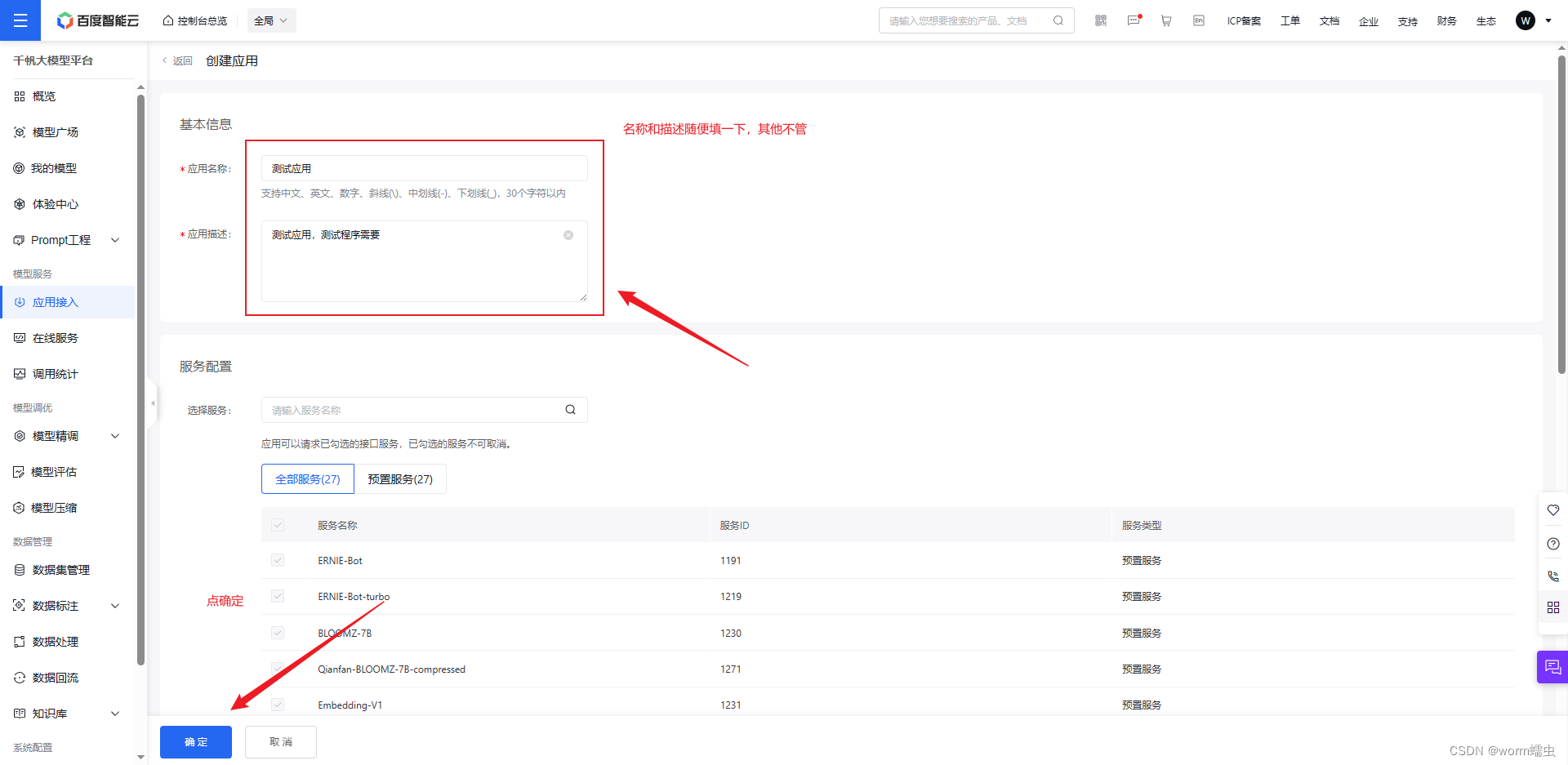
Task: Click the 应用名称 input field
Action: pyautogui.click(x=425, y=168)
